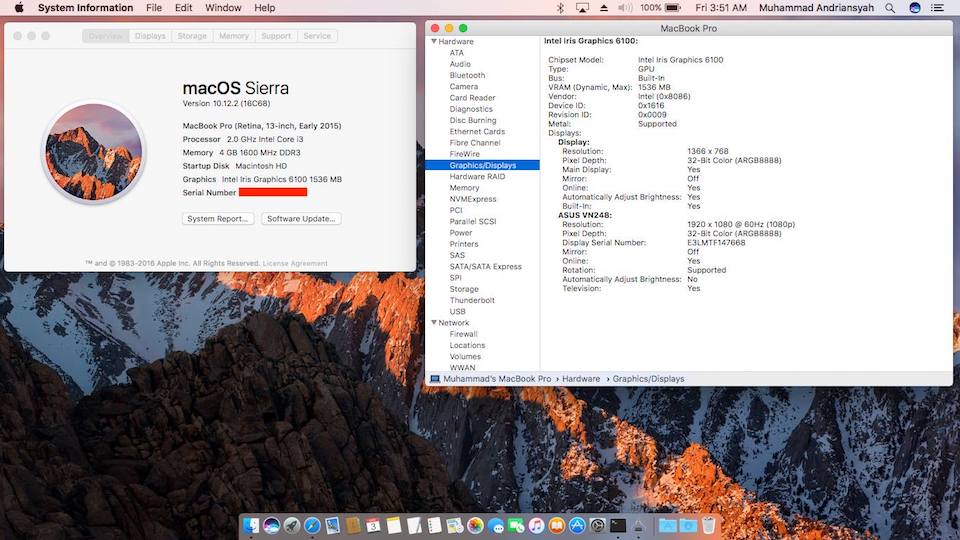Open Finder from the dock
This screenshot has width=960, height=540.
pos(251,525)
